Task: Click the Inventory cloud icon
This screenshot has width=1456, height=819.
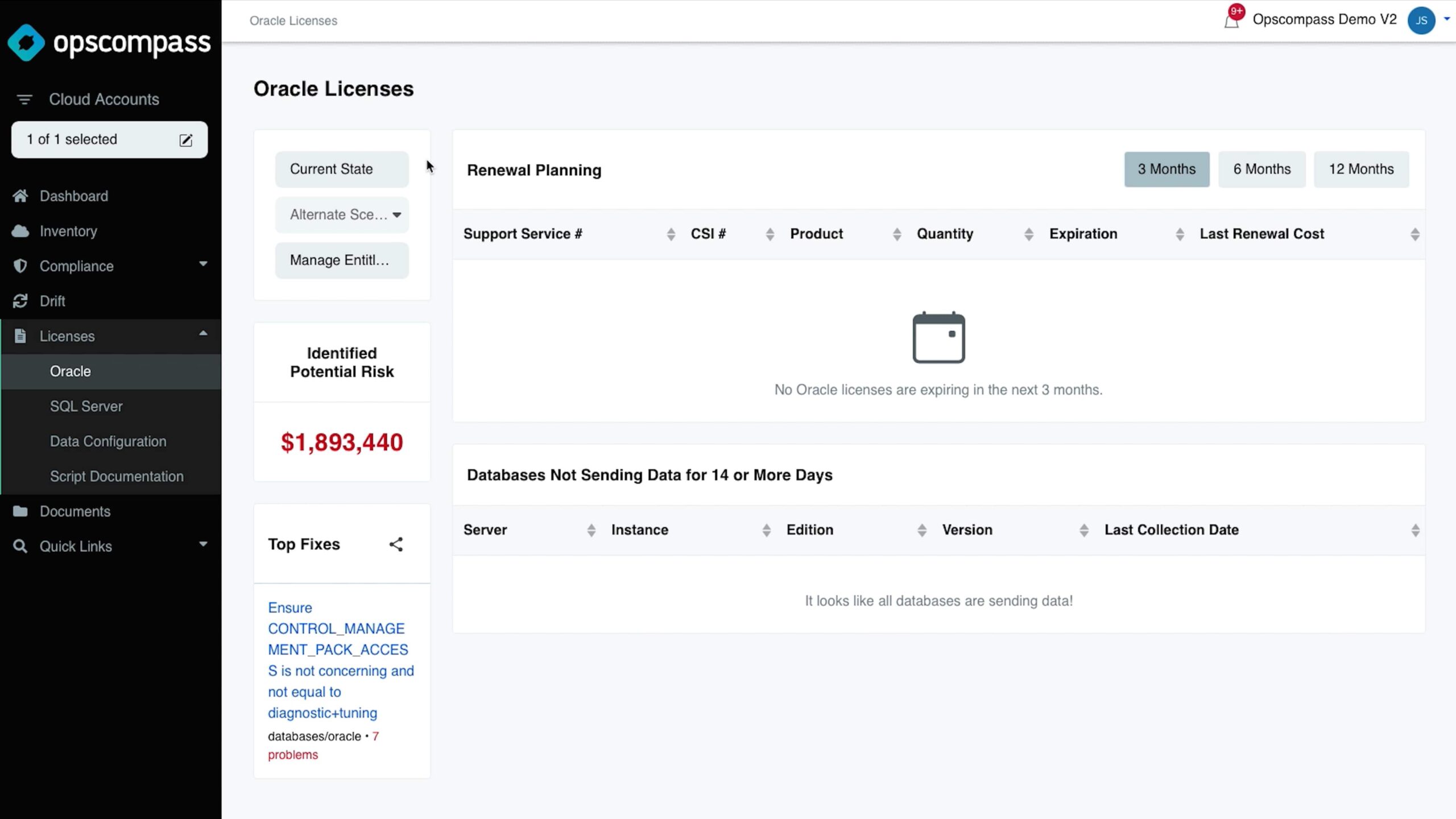Action: [20, 231]
